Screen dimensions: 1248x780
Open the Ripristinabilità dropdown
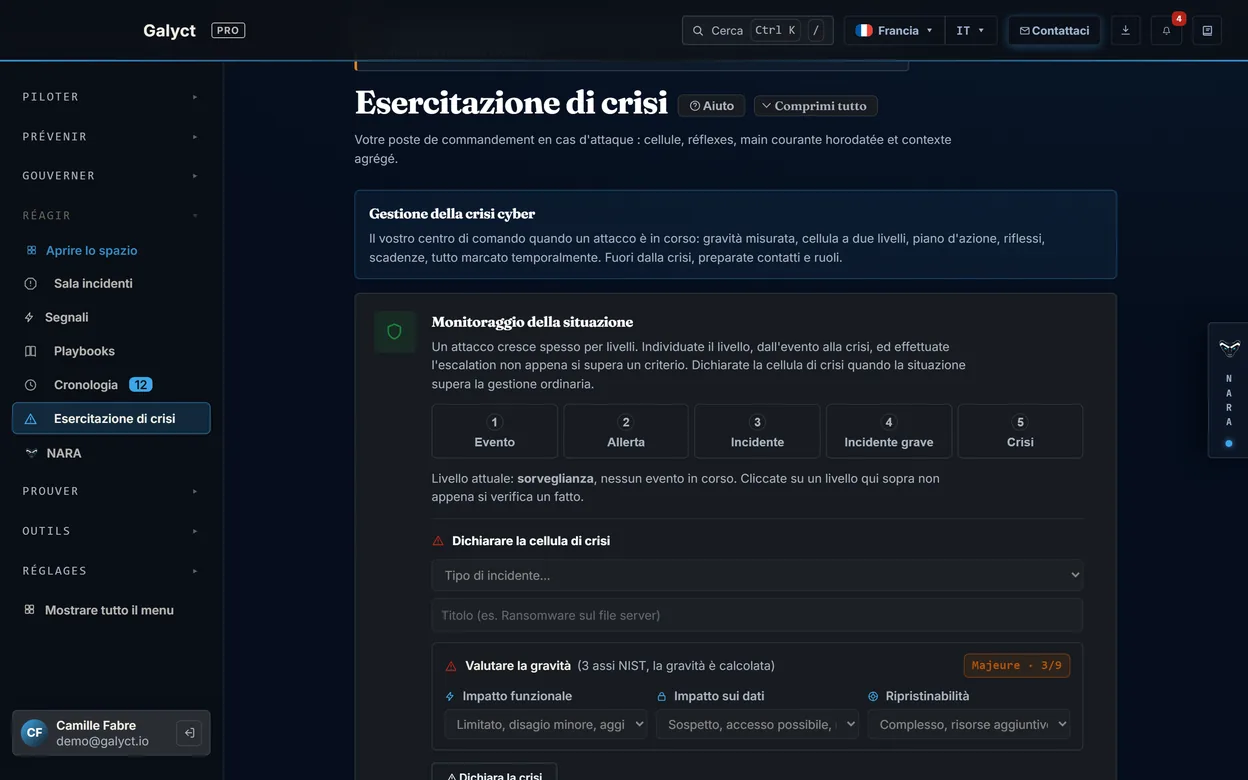pyautogui.click(x=969, y=725)
